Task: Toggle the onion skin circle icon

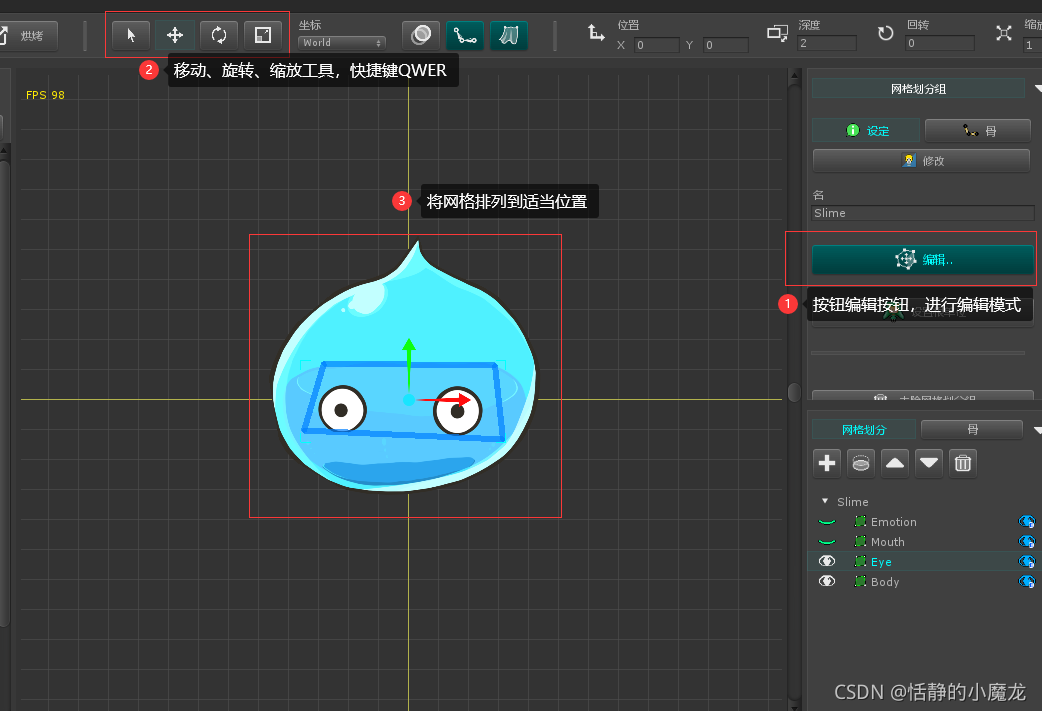Action: point(421,35)
